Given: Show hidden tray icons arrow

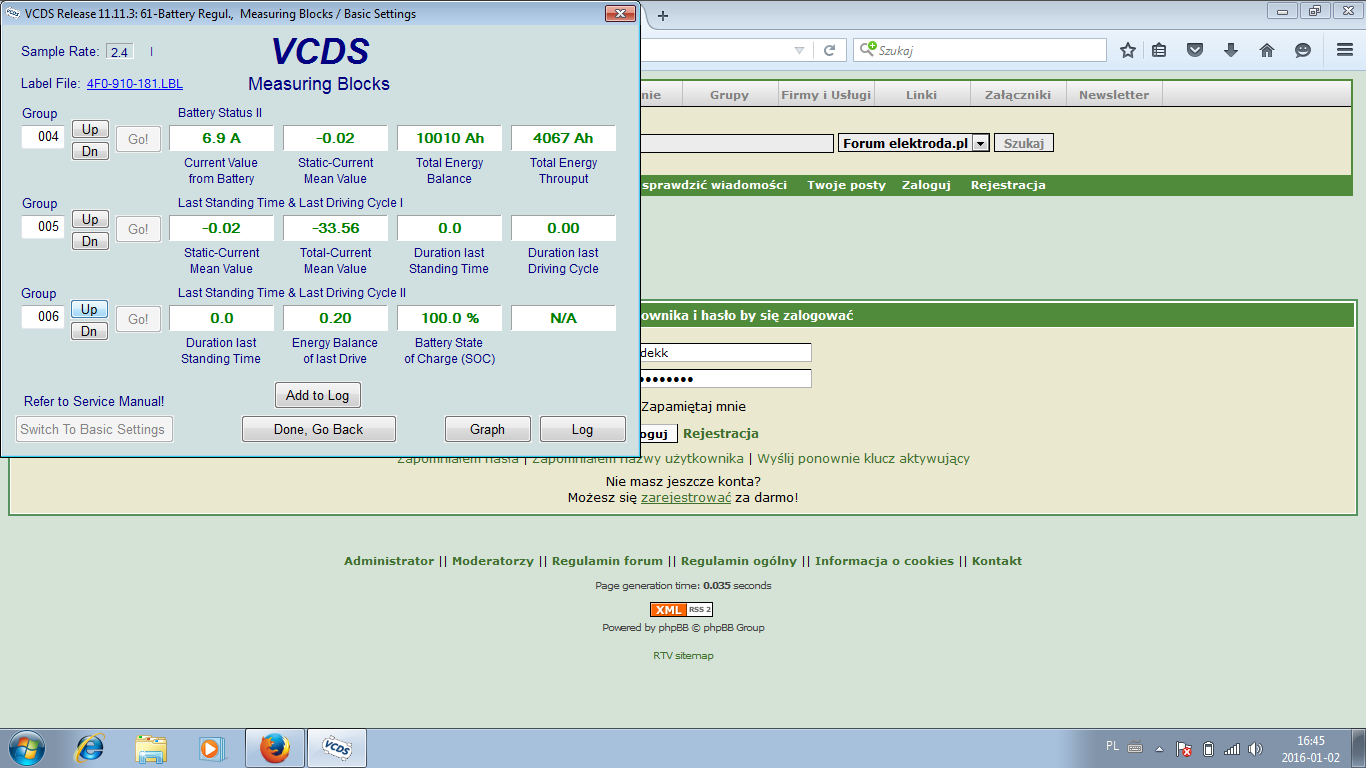Looking at the screenshot, I should 1160,748.
